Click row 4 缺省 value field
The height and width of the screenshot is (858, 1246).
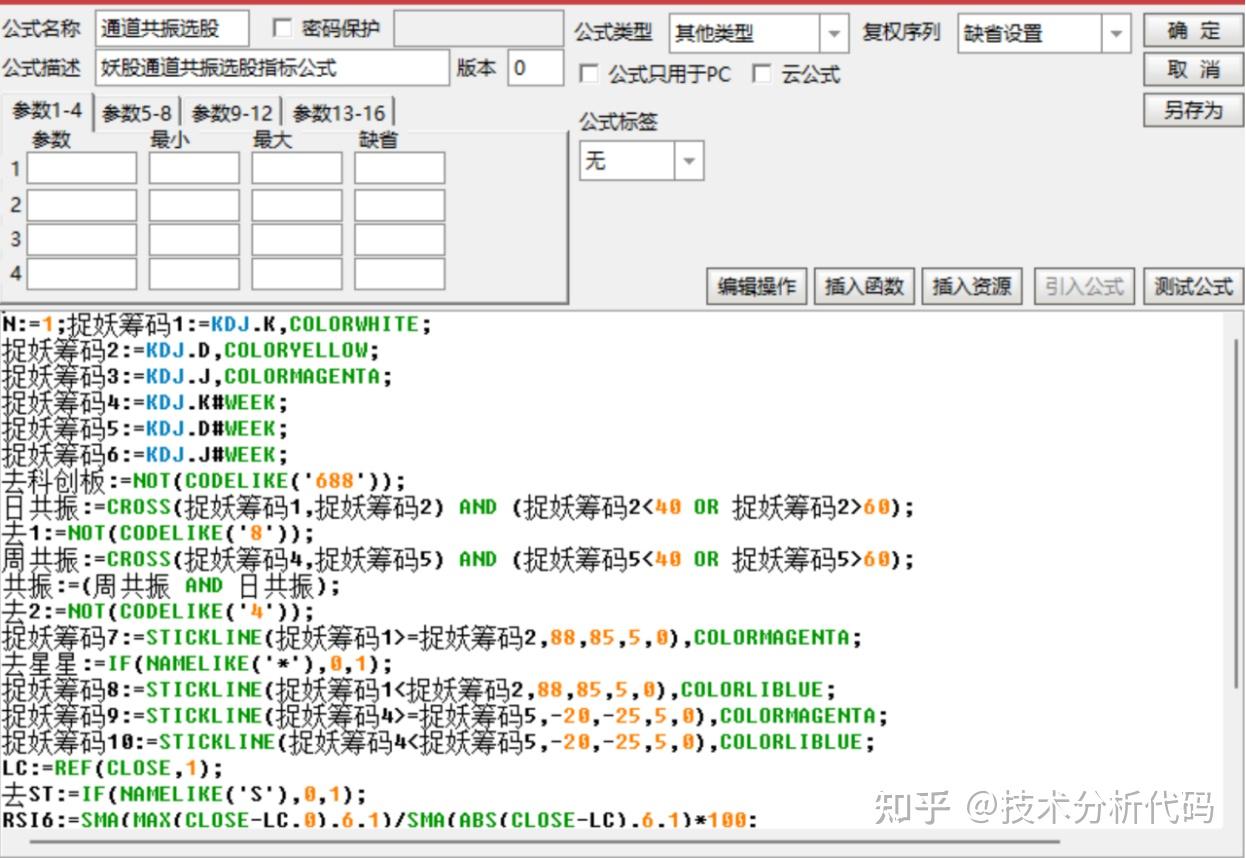pyautogui.click(x=399, y=274)
